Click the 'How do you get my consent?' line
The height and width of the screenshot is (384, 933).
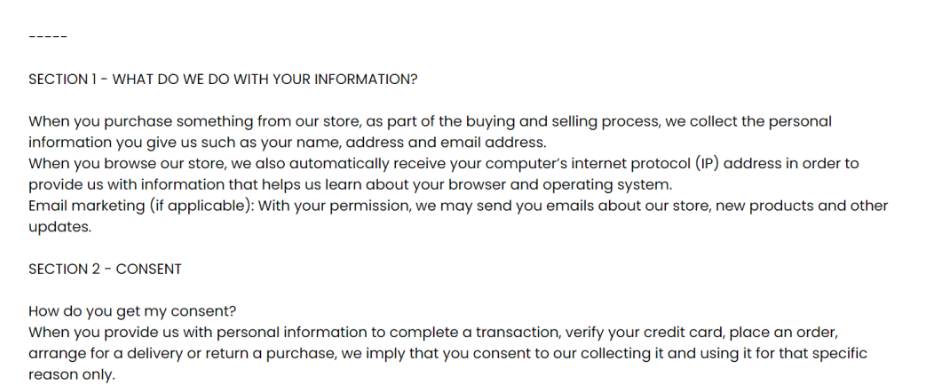pos(132,311)
